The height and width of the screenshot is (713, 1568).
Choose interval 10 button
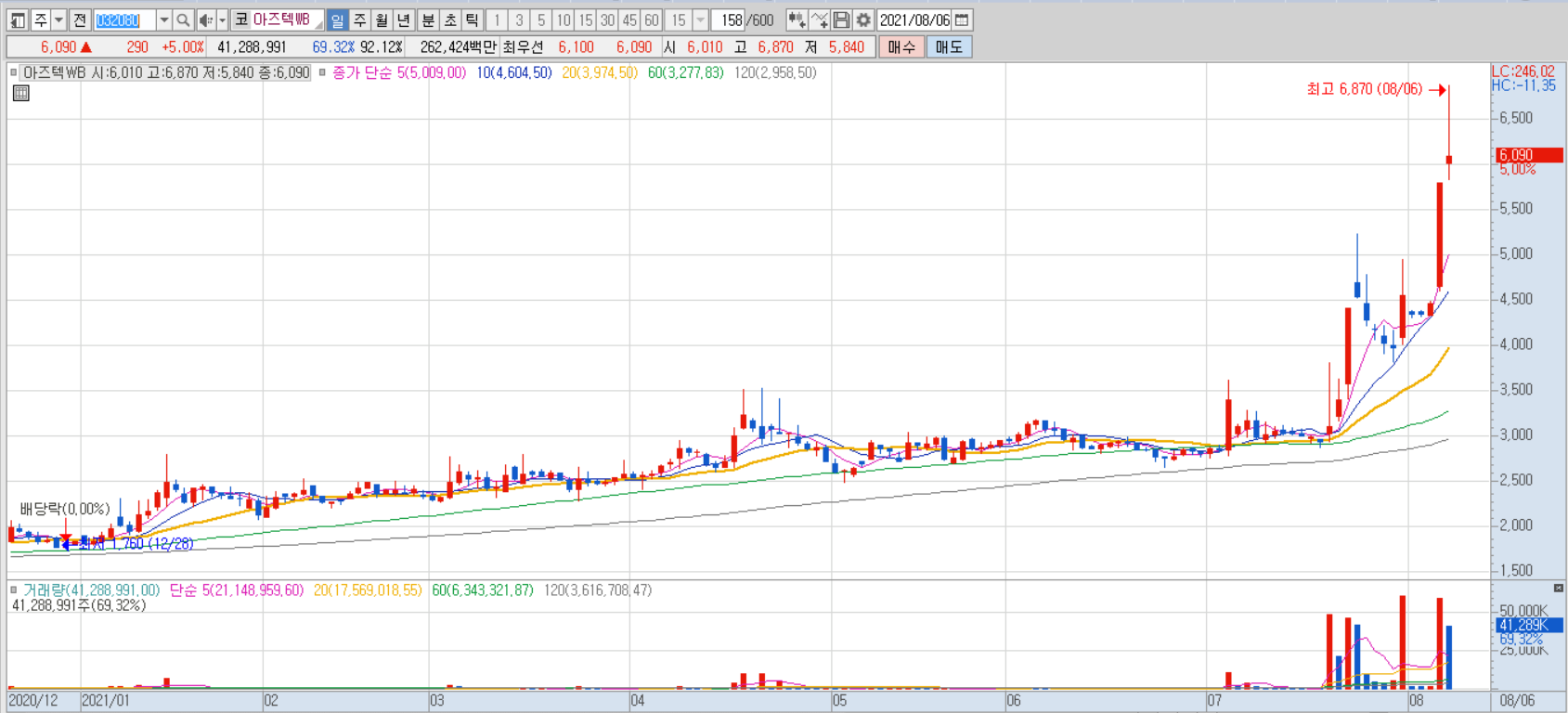pos(564,19)
